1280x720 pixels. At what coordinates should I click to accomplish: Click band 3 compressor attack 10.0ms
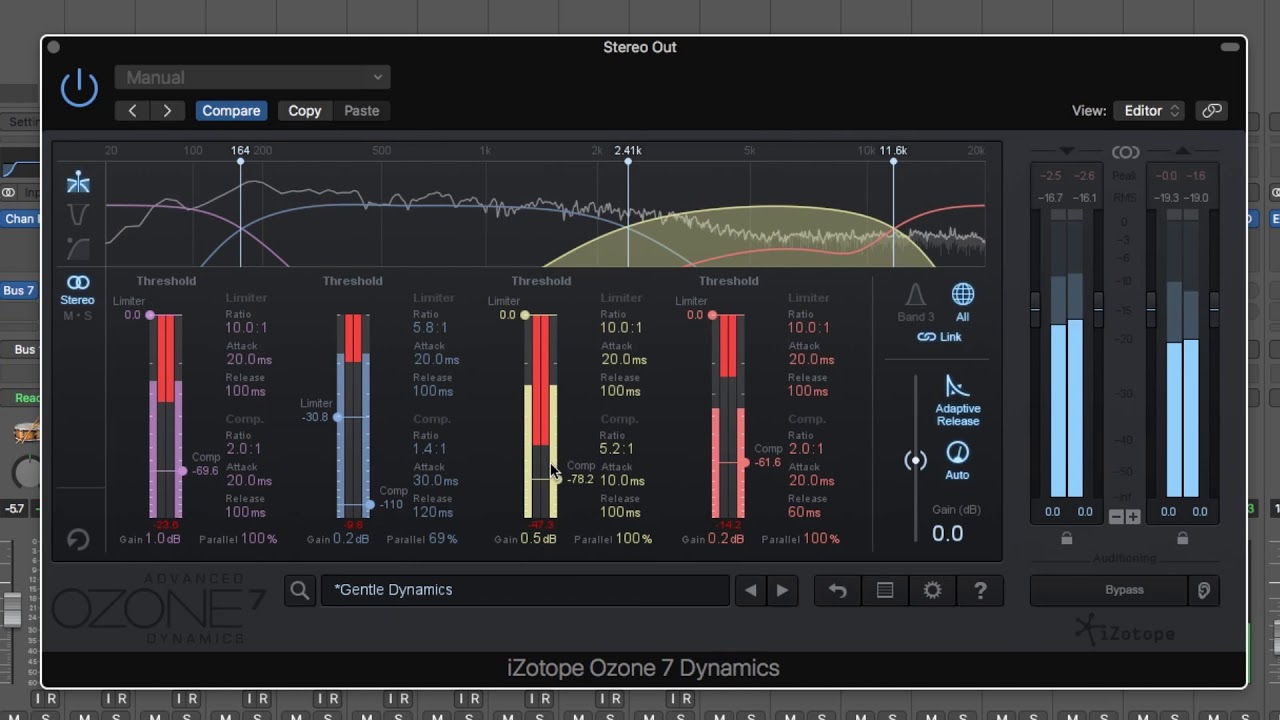[x=623, y=481]
